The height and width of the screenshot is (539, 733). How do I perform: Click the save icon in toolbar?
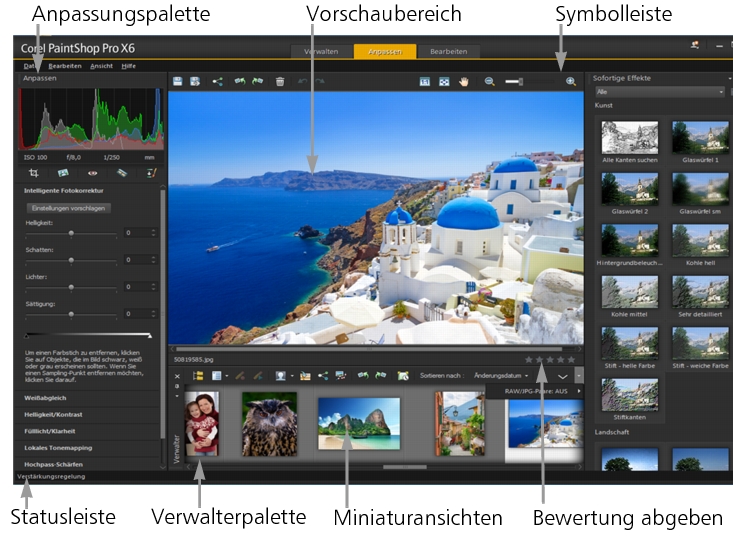[x=177, y=81]
